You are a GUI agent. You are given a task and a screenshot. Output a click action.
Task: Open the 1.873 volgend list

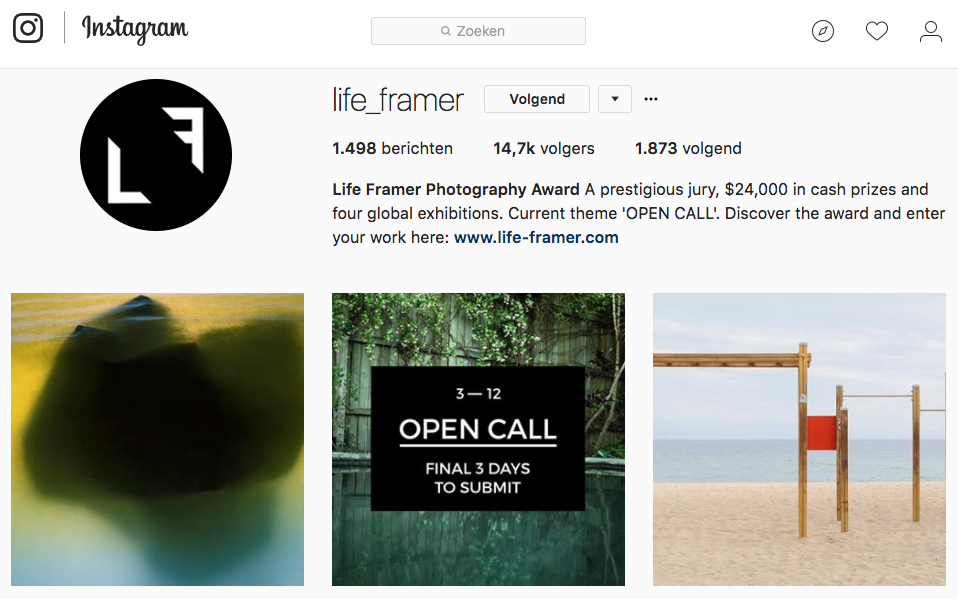[688, 149]
